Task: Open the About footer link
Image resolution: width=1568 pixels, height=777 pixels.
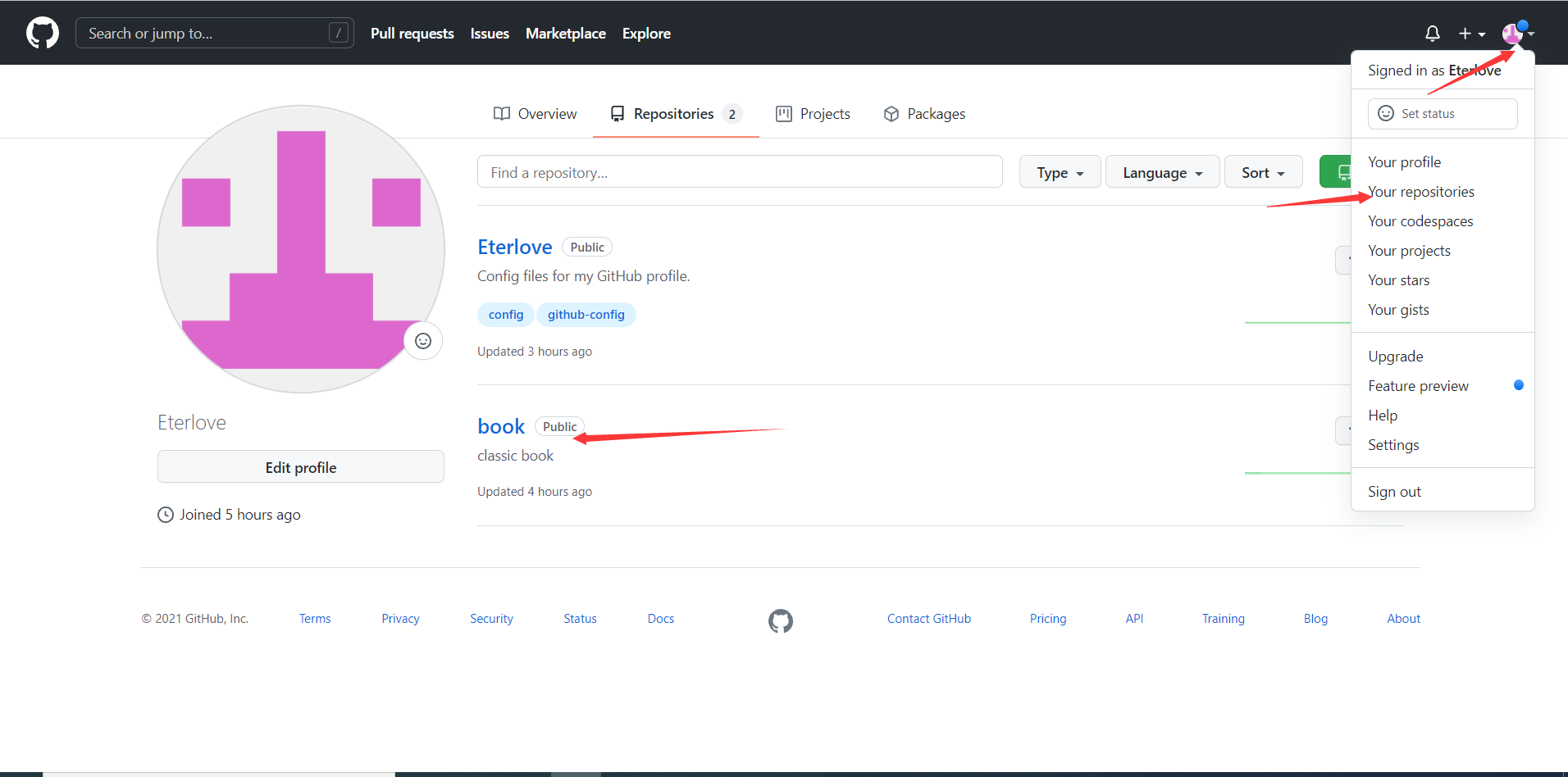Action: tap(1403, 619)
